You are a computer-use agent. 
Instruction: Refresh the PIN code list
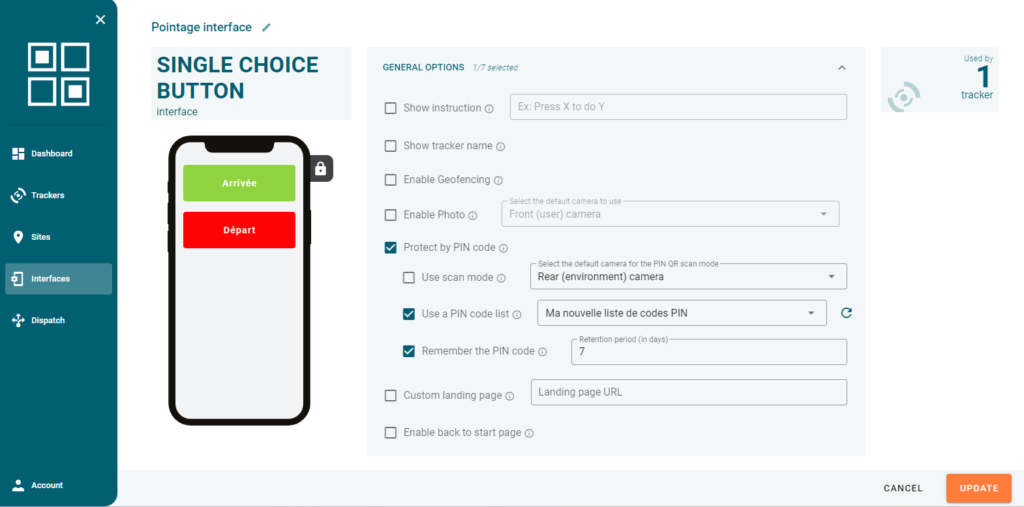pyautogui.click(x=846, y=314)
